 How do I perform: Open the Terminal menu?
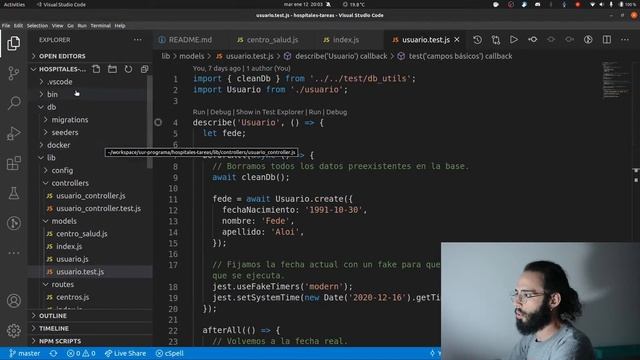(x=100, y=25)
